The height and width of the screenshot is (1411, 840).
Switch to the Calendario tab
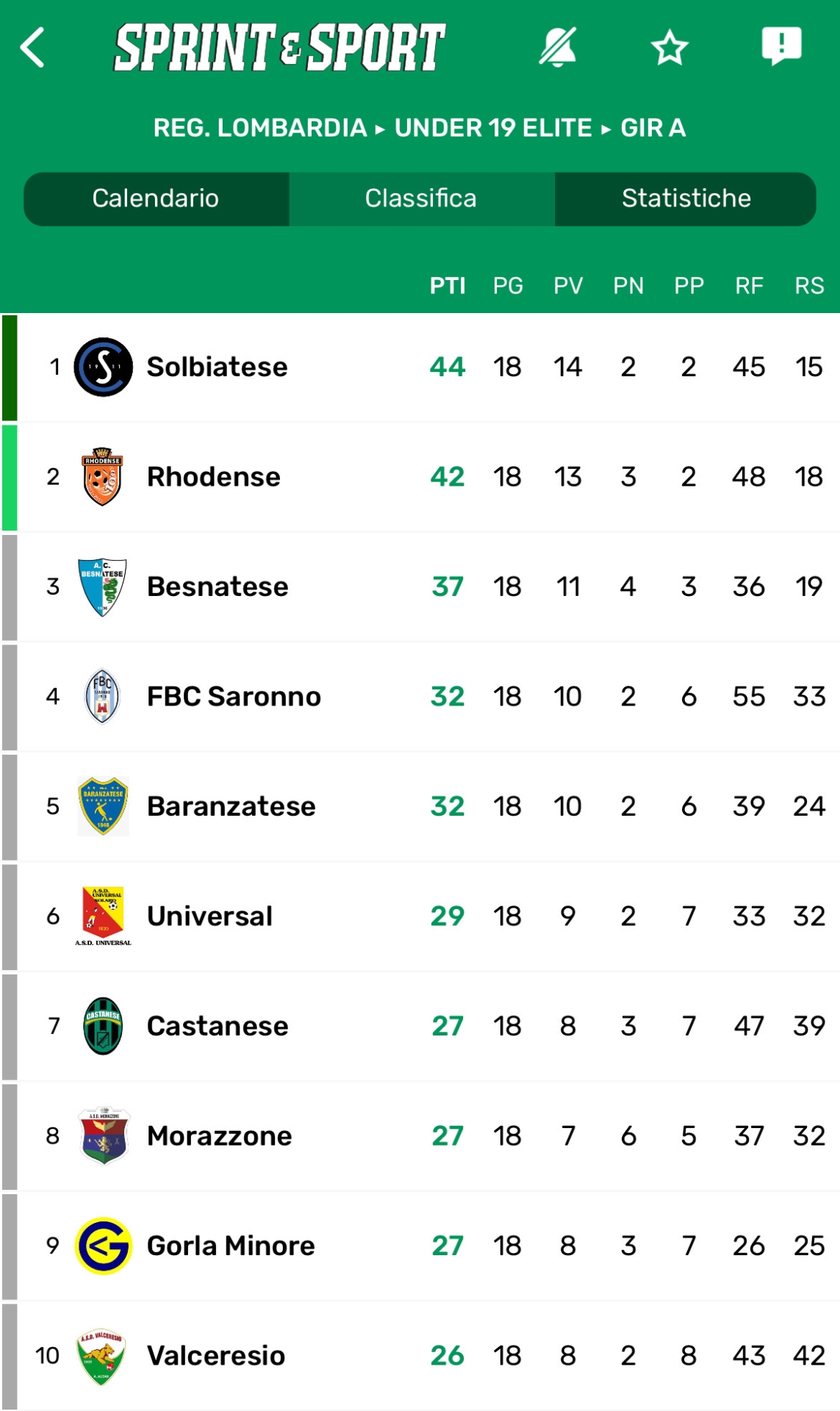(x=156, y=198)
